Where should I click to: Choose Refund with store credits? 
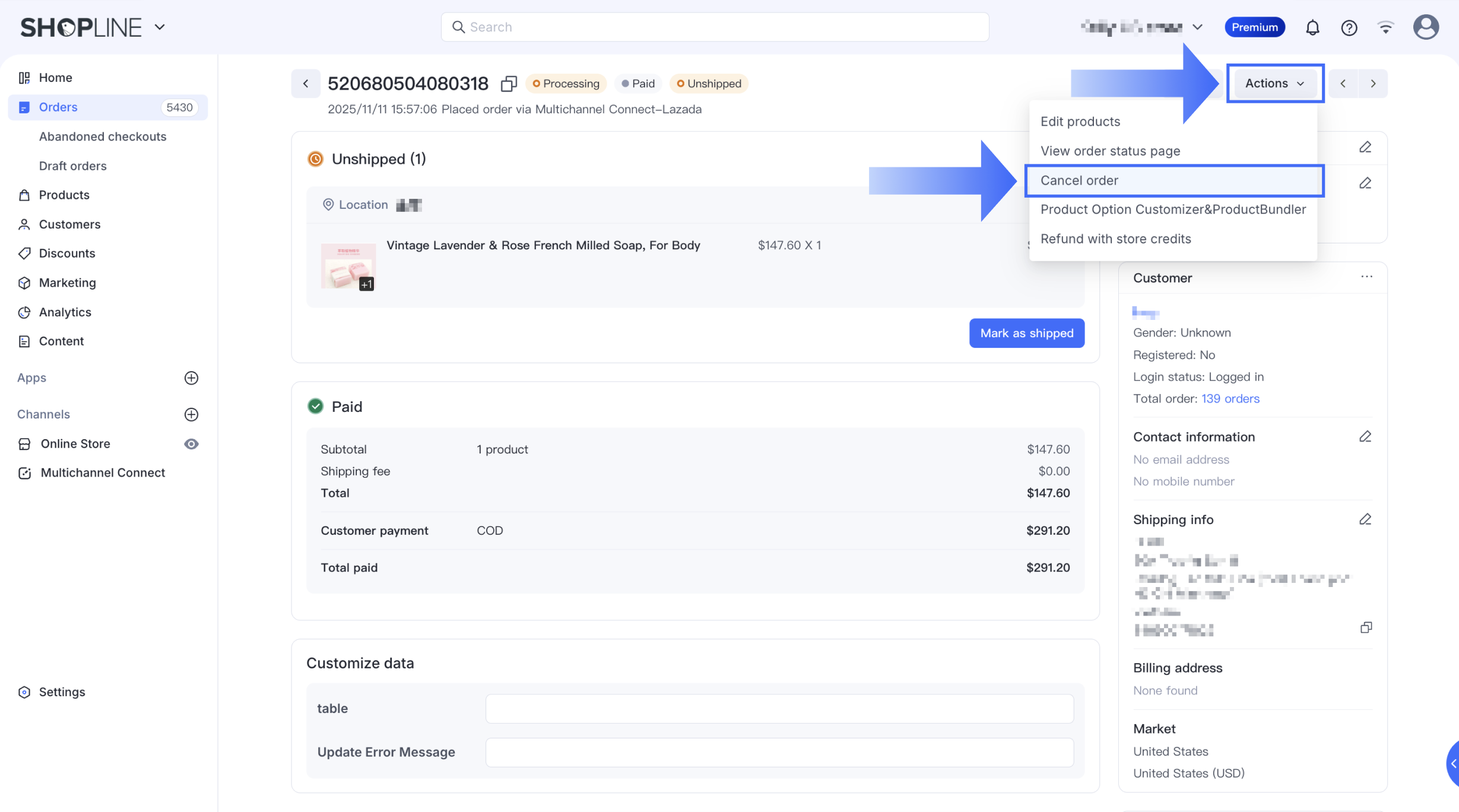click(x=1115, y=239)
